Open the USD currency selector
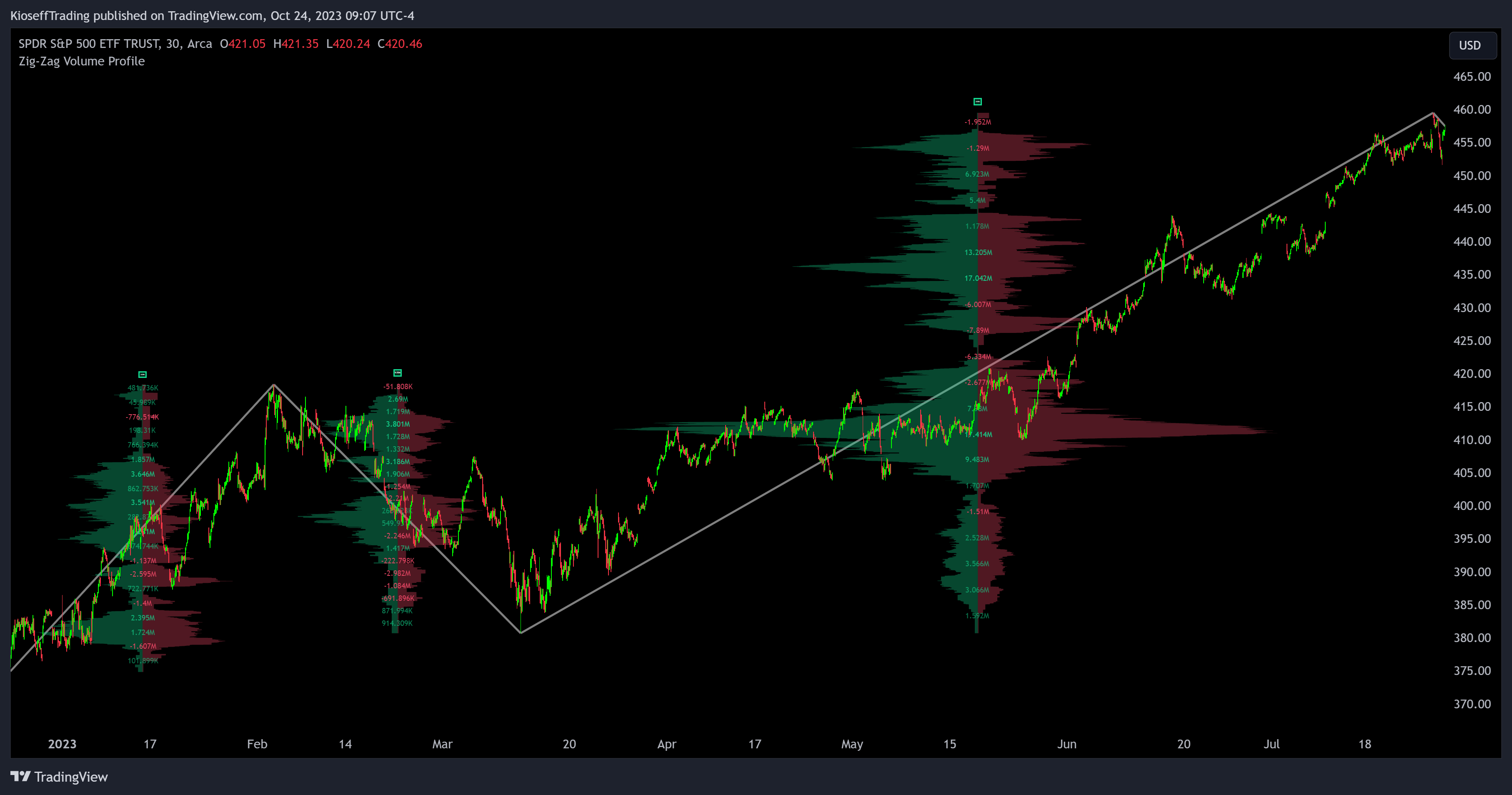The width and height of the screenshot is (1512, 795). [1472, 45]
